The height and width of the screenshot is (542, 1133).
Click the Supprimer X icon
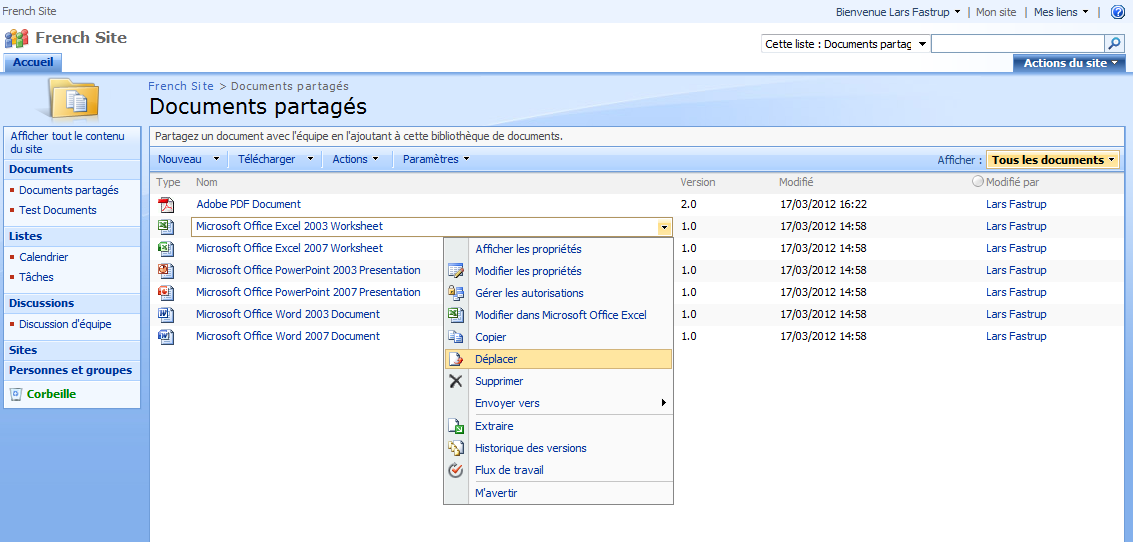(x=455, y=381)
